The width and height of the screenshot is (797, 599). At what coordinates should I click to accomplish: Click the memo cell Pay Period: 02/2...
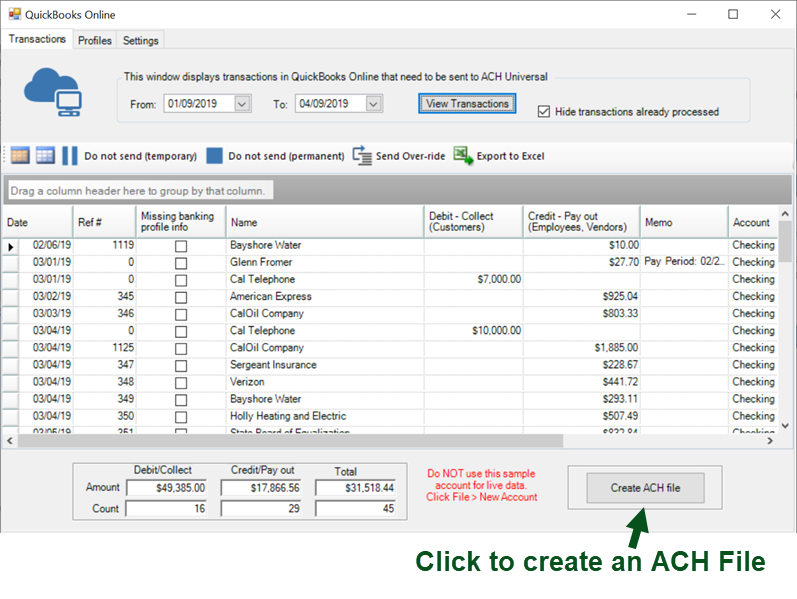tap(684, 262)
